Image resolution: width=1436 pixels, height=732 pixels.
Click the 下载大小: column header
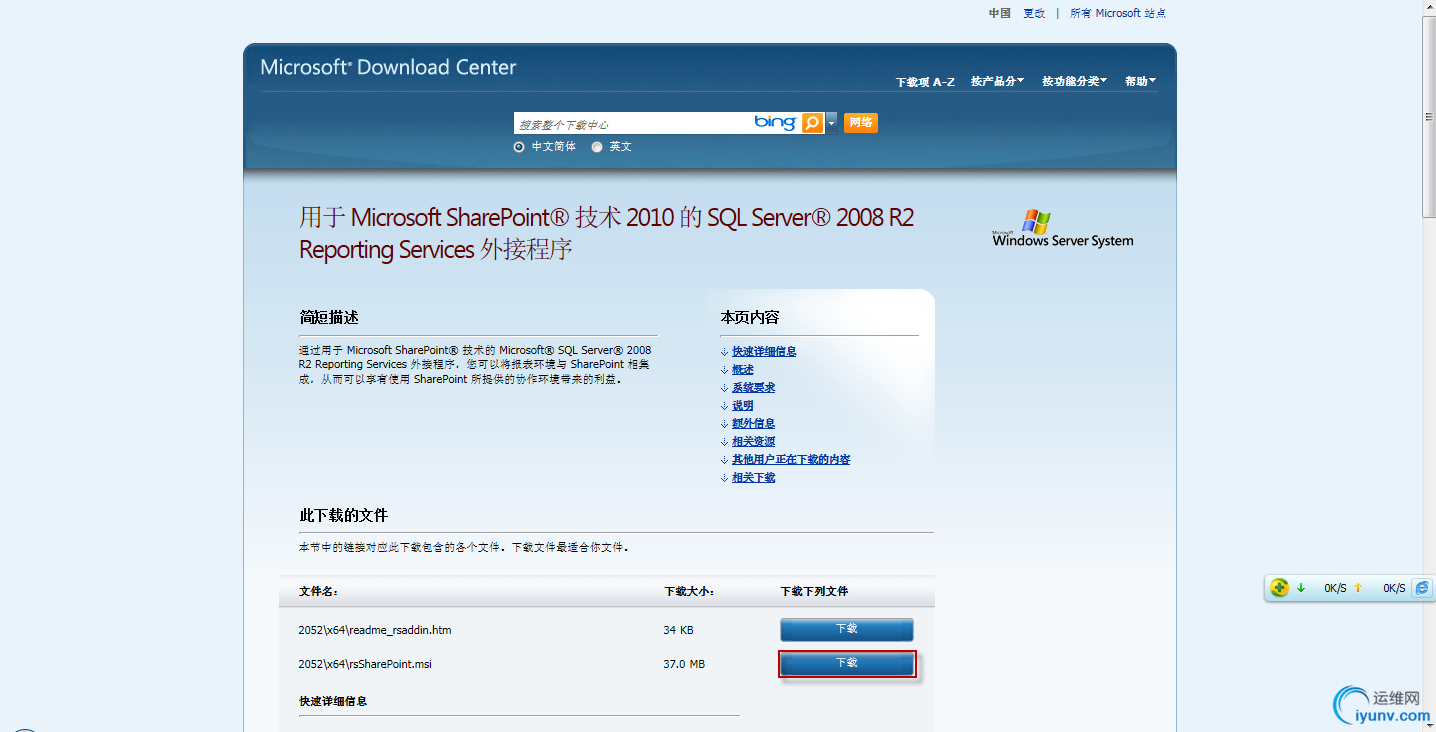(690, 592)
